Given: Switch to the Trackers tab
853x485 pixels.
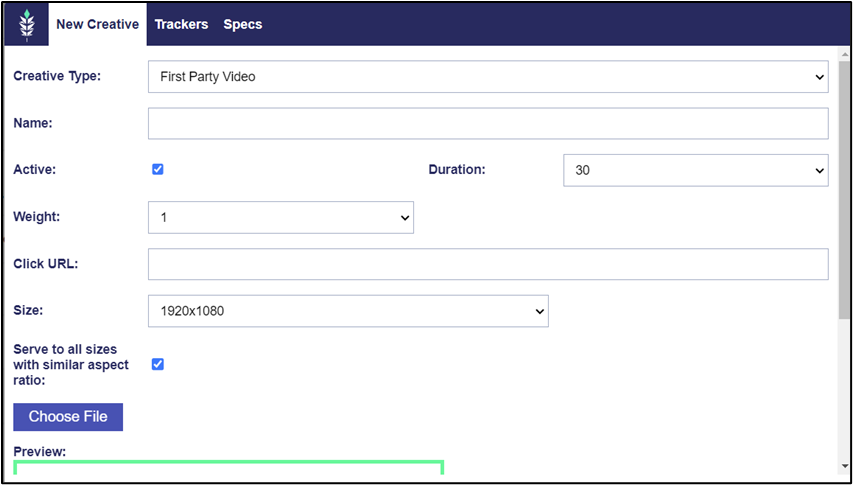Looking at the screenshot, I should pos(181,24).
